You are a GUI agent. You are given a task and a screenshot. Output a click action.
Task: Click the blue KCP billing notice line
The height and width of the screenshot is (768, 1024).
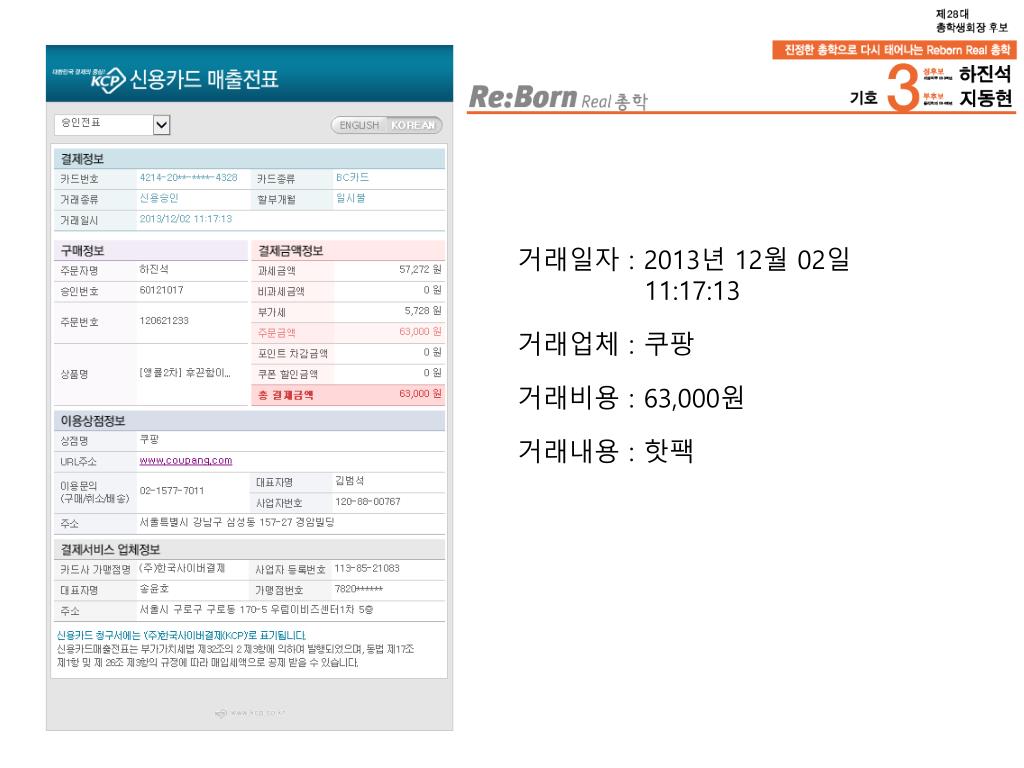(182, 635)
